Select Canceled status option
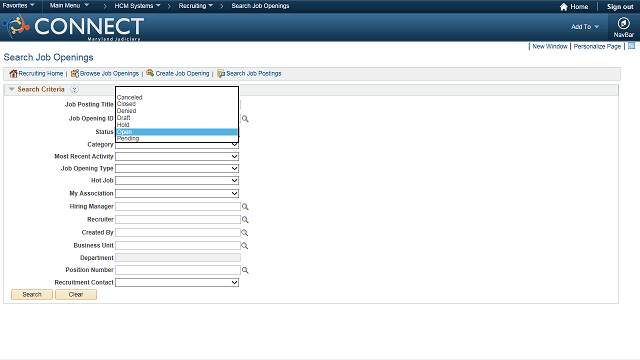 click(177, 98)
